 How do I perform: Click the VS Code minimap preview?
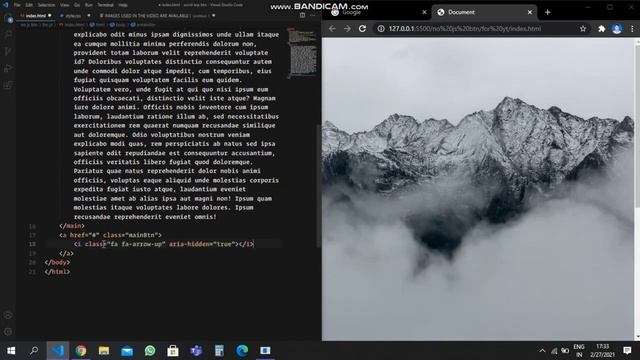pyautogui.click(x=302, y=52)
